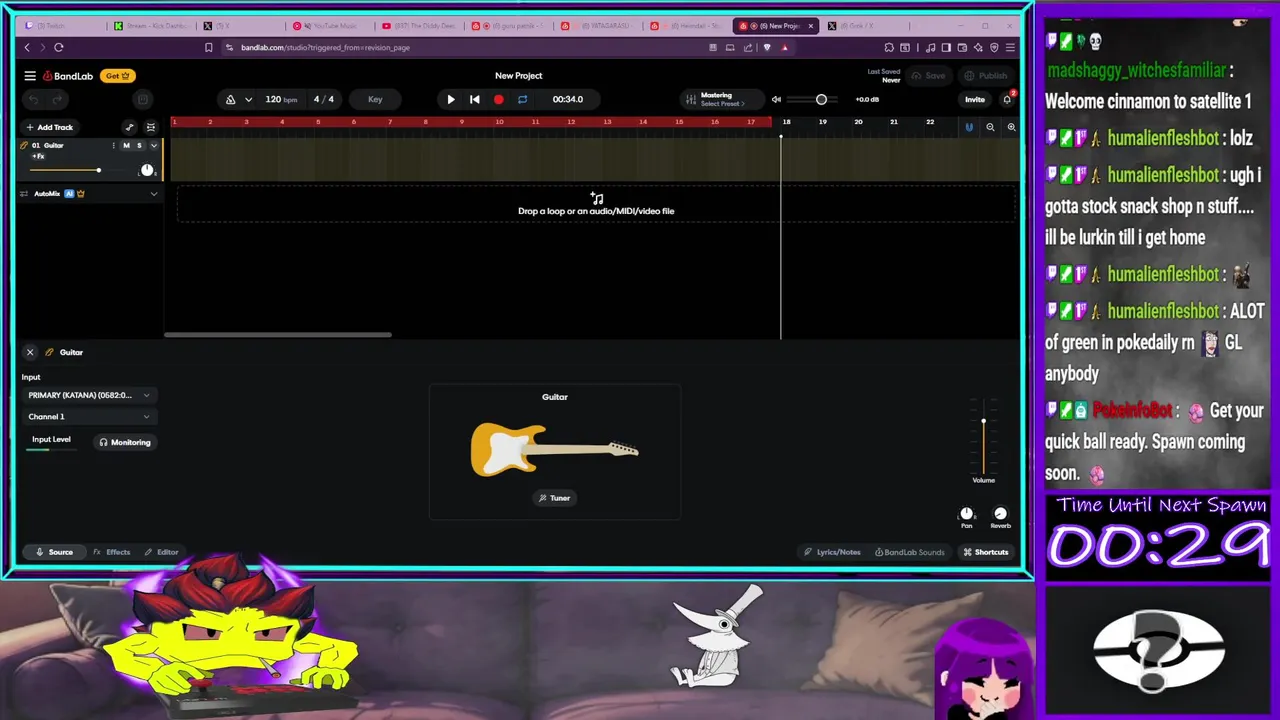Reload the browser page
The image size is (1280, 720).
tap(59, 47)
